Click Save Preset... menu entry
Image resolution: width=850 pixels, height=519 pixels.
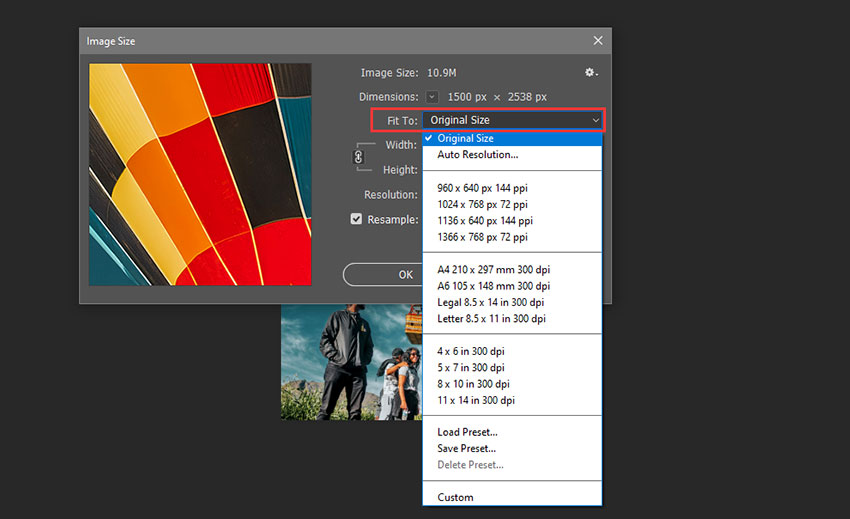click(x=512, y=448)
